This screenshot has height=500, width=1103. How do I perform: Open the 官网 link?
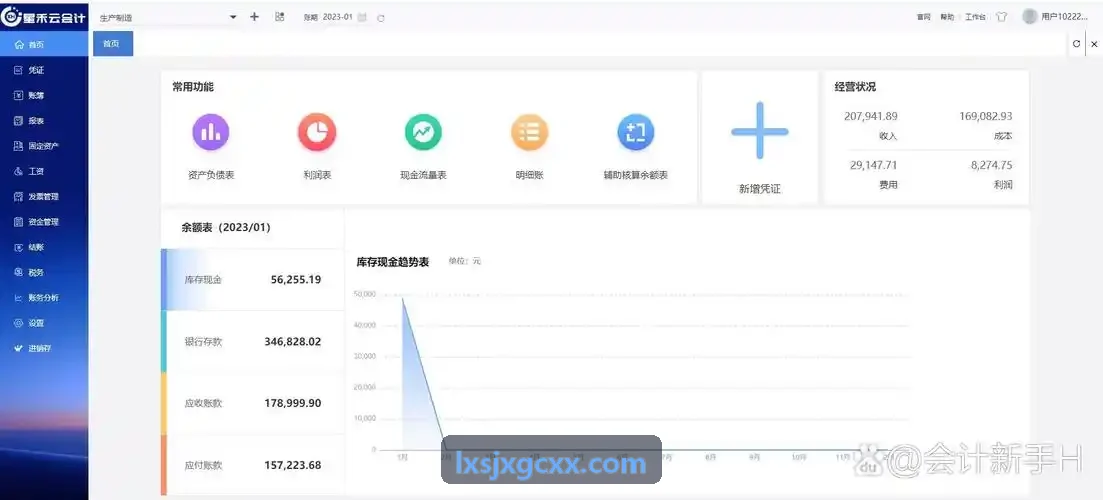pos(924,18)
